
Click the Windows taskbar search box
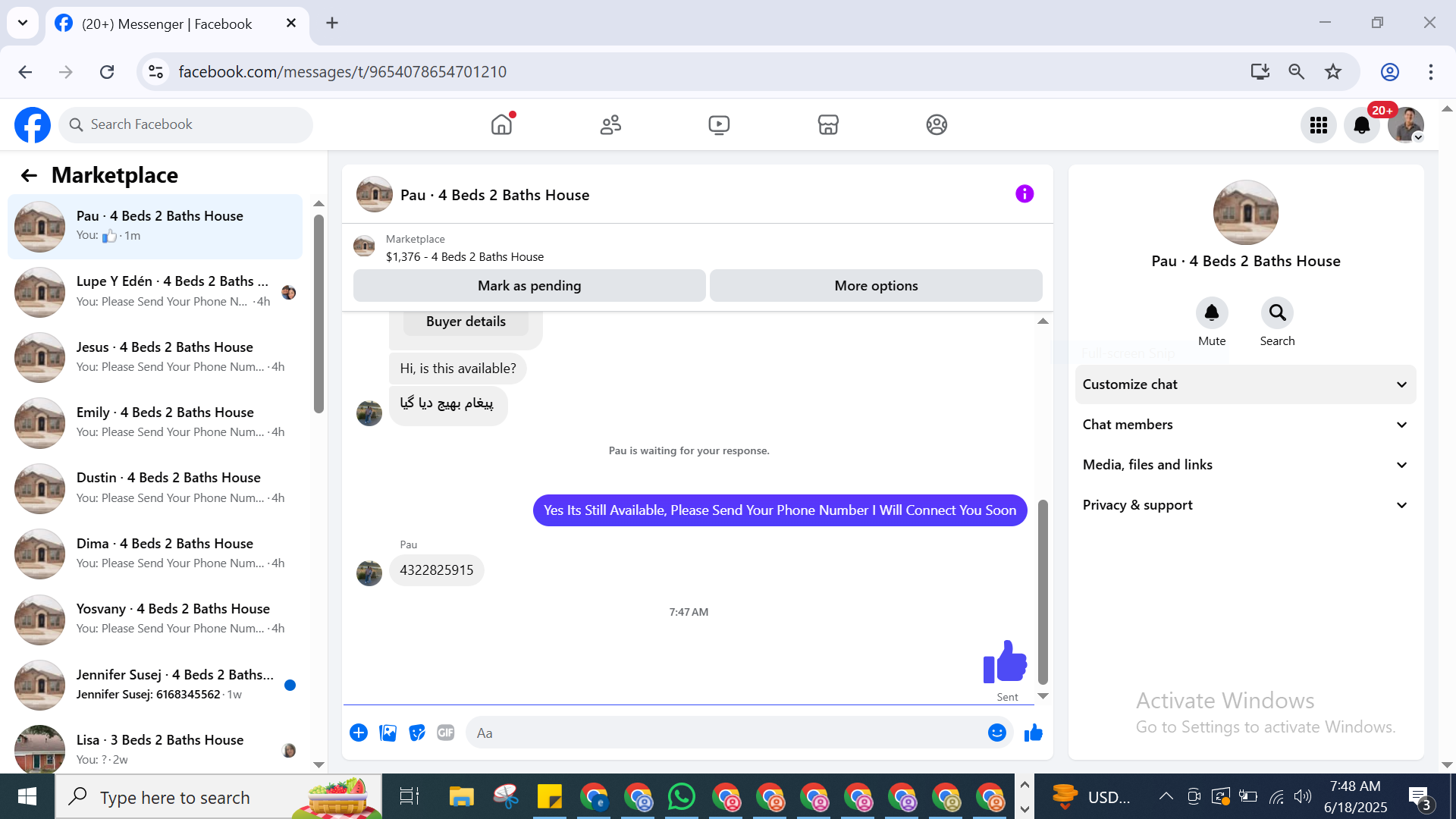pyautogui.click(x=218, y=797)
